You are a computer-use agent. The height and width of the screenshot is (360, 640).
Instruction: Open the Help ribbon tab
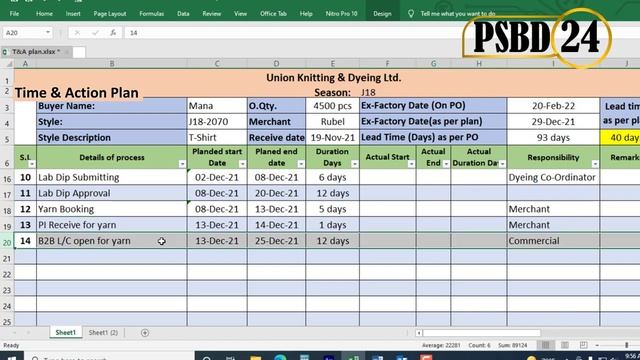(x=306, y=13)
